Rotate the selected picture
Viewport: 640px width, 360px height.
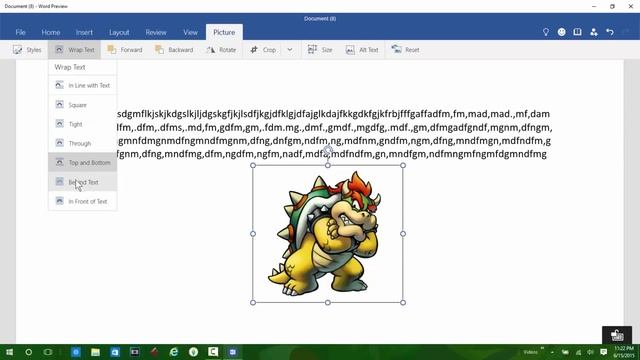click(221, 50)
